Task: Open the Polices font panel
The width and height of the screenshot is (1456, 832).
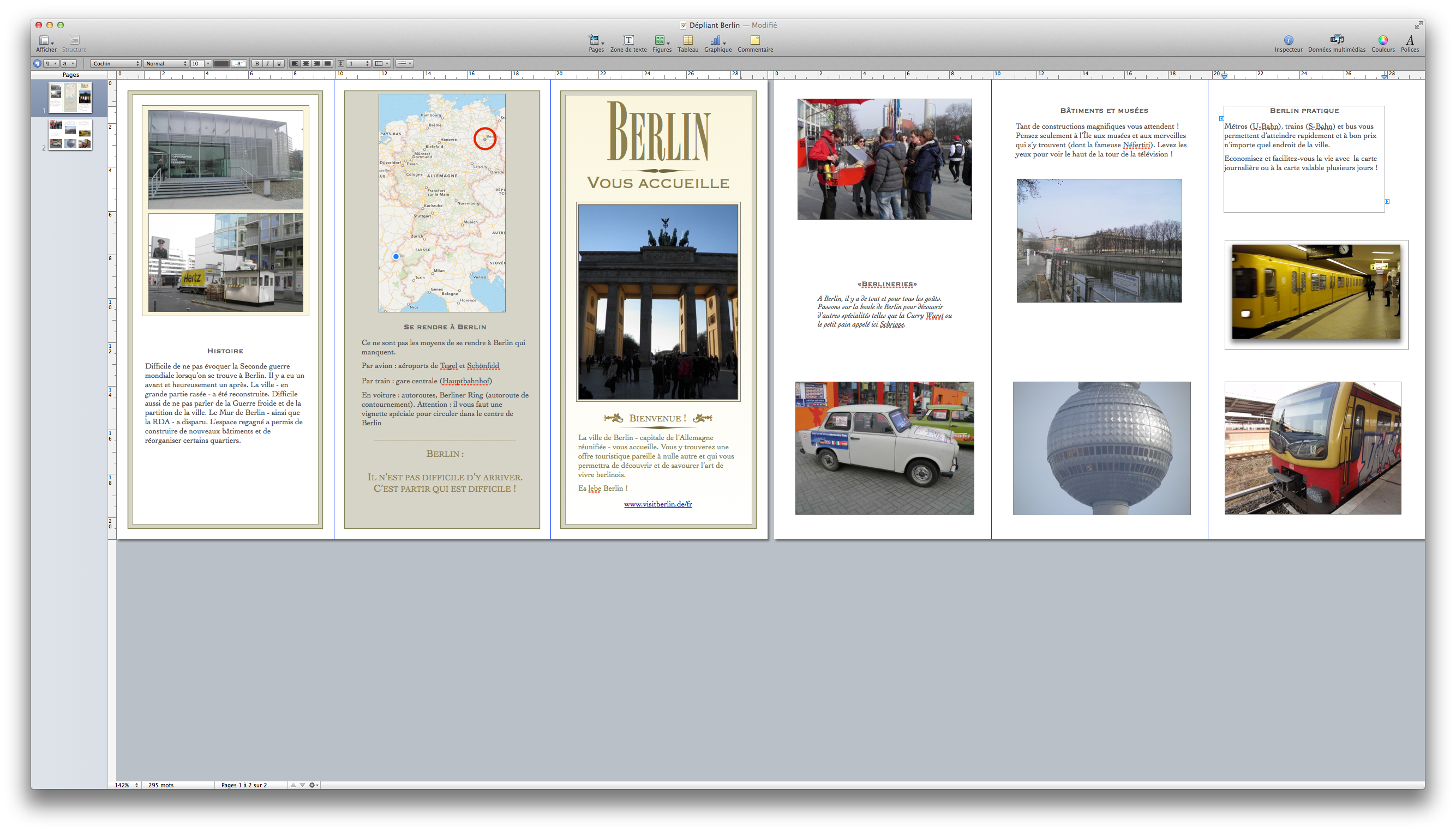Action: pos(1409,40)
